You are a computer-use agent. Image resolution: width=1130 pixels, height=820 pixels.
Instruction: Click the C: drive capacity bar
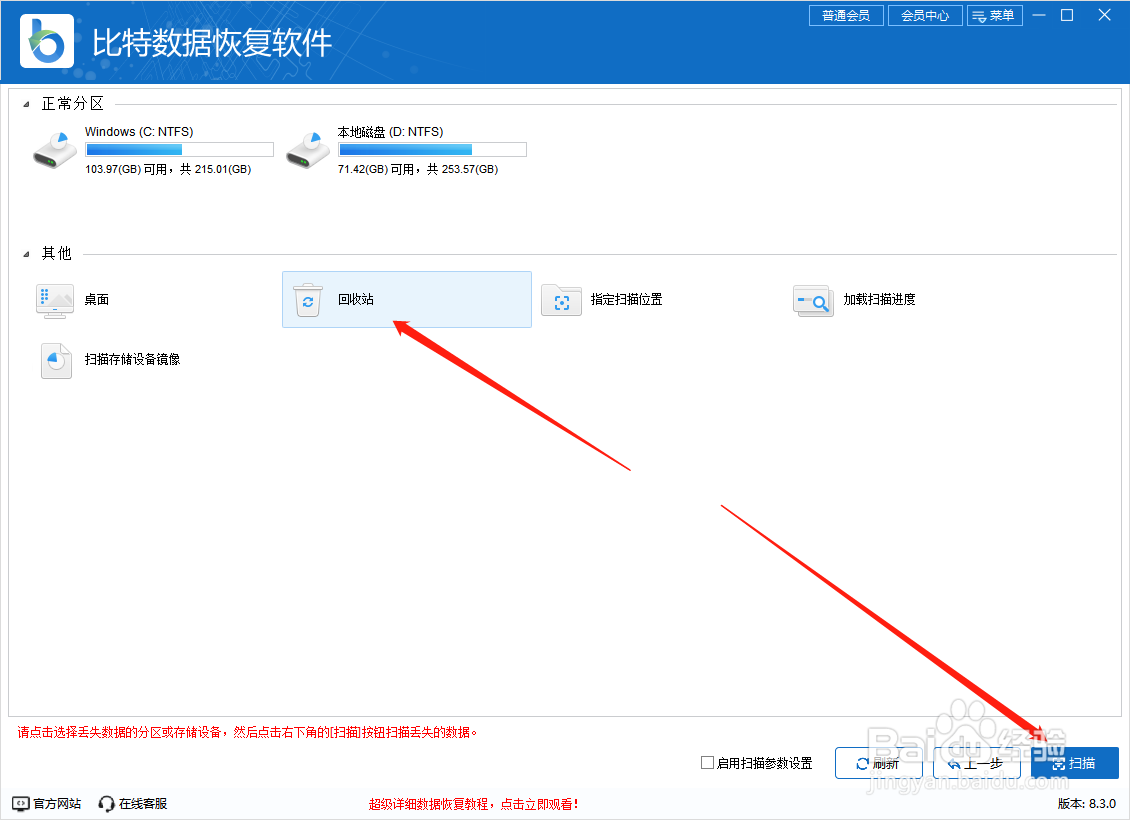(178, 148)
